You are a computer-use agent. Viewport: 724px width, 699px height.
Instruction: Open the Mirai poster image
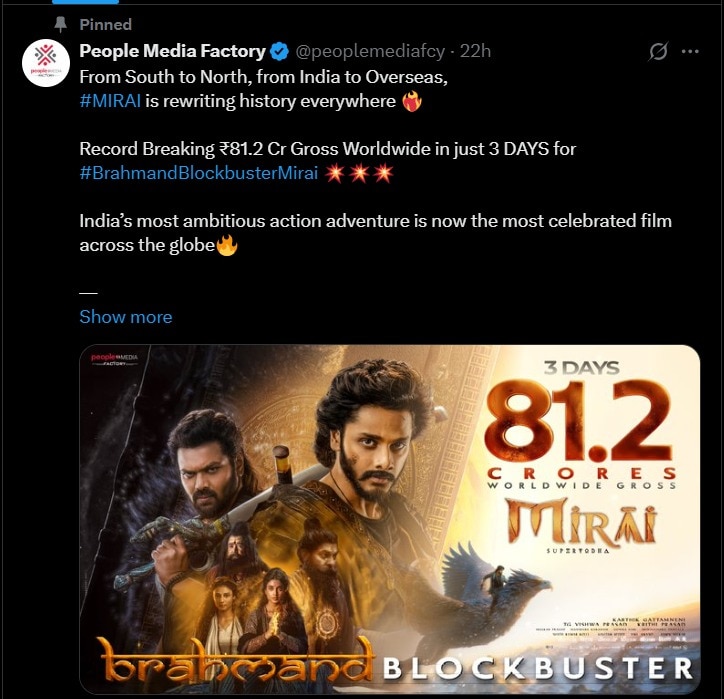[390, 519]
